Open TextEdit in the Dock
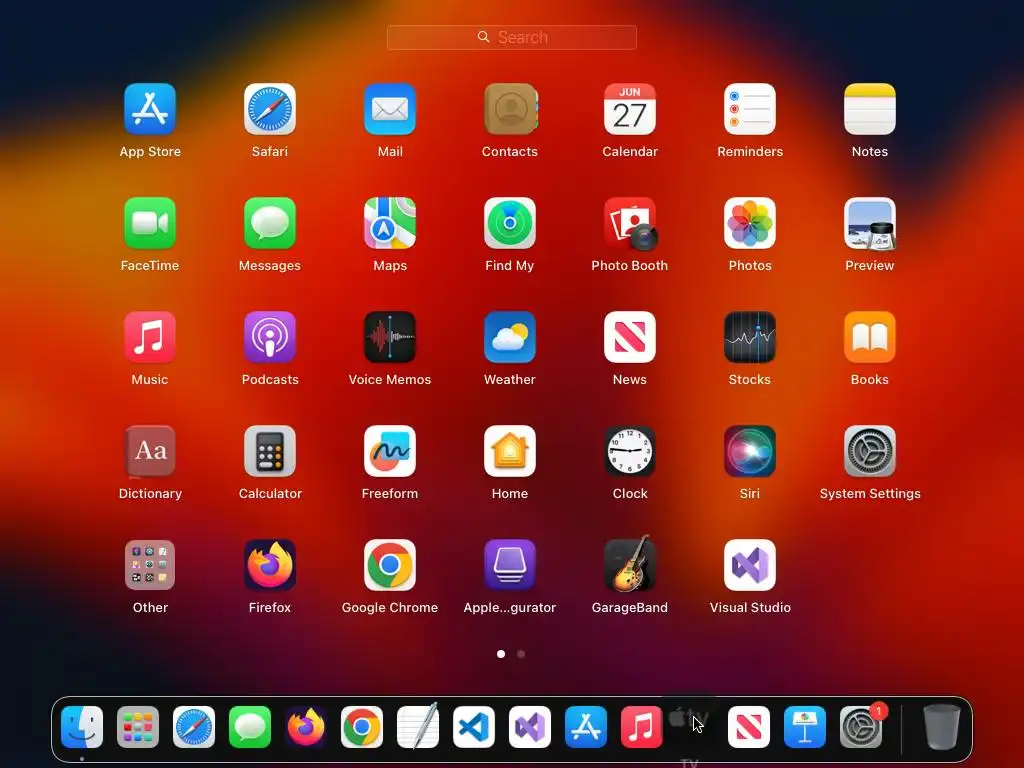Image resolution: width=1024 pixels, height=768 pixels. pos(418,726)
